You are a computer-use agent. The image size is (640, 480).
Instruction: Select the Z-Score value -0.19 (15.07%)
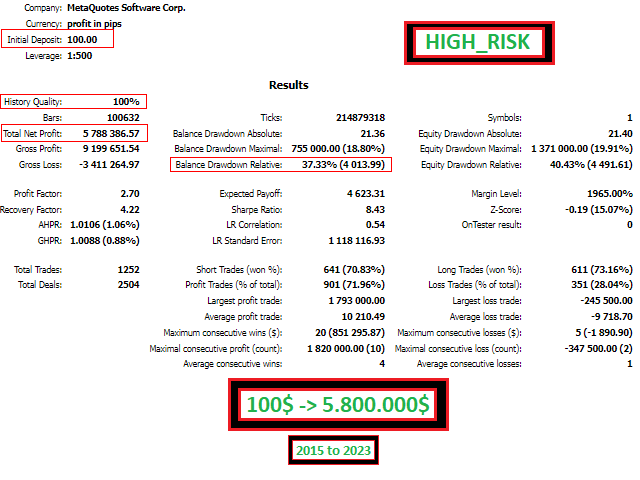click(x=599, y=209)
